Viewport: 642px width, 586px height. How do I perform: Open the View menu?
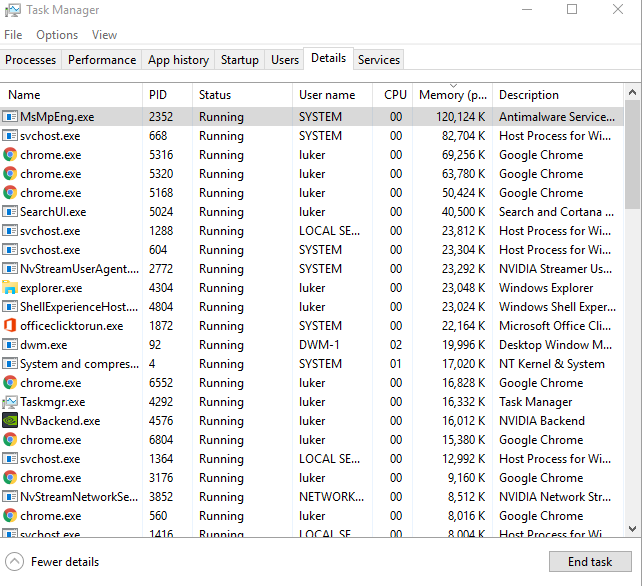104,35
